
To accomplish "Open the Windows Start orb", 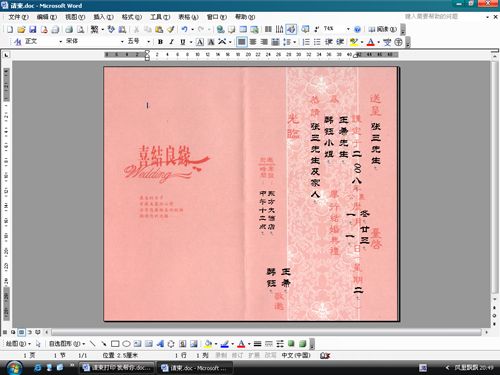I will tap(13, 367).
